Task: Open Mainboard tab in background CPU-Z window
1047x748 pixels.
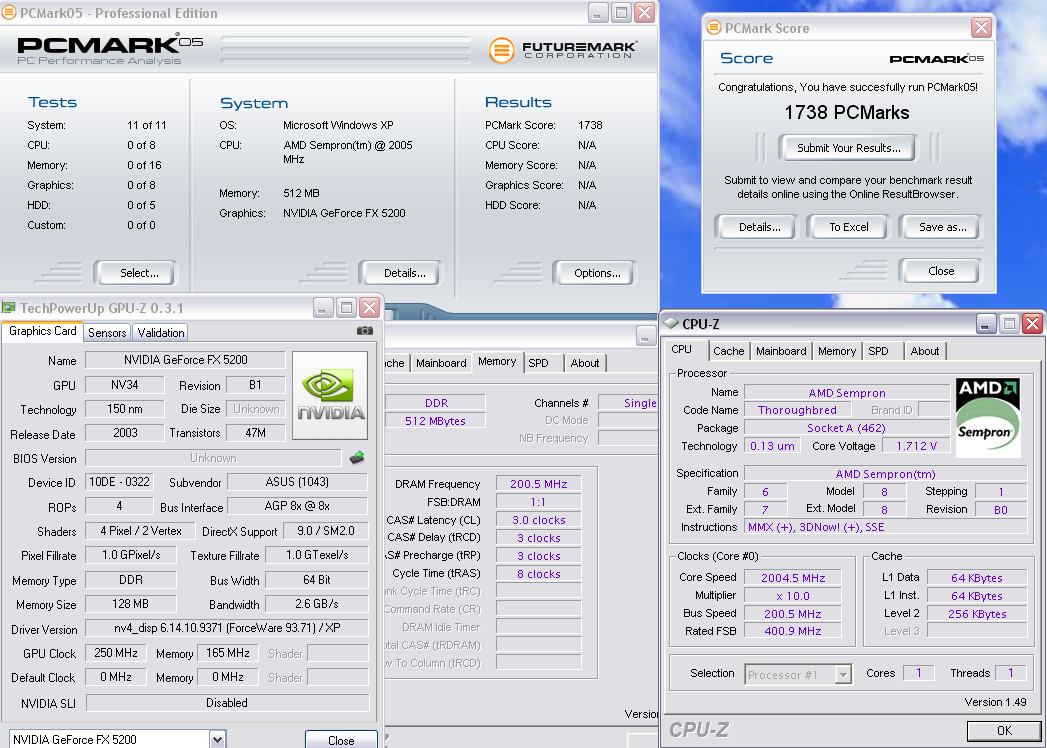Action: click(x=441, y=363)
